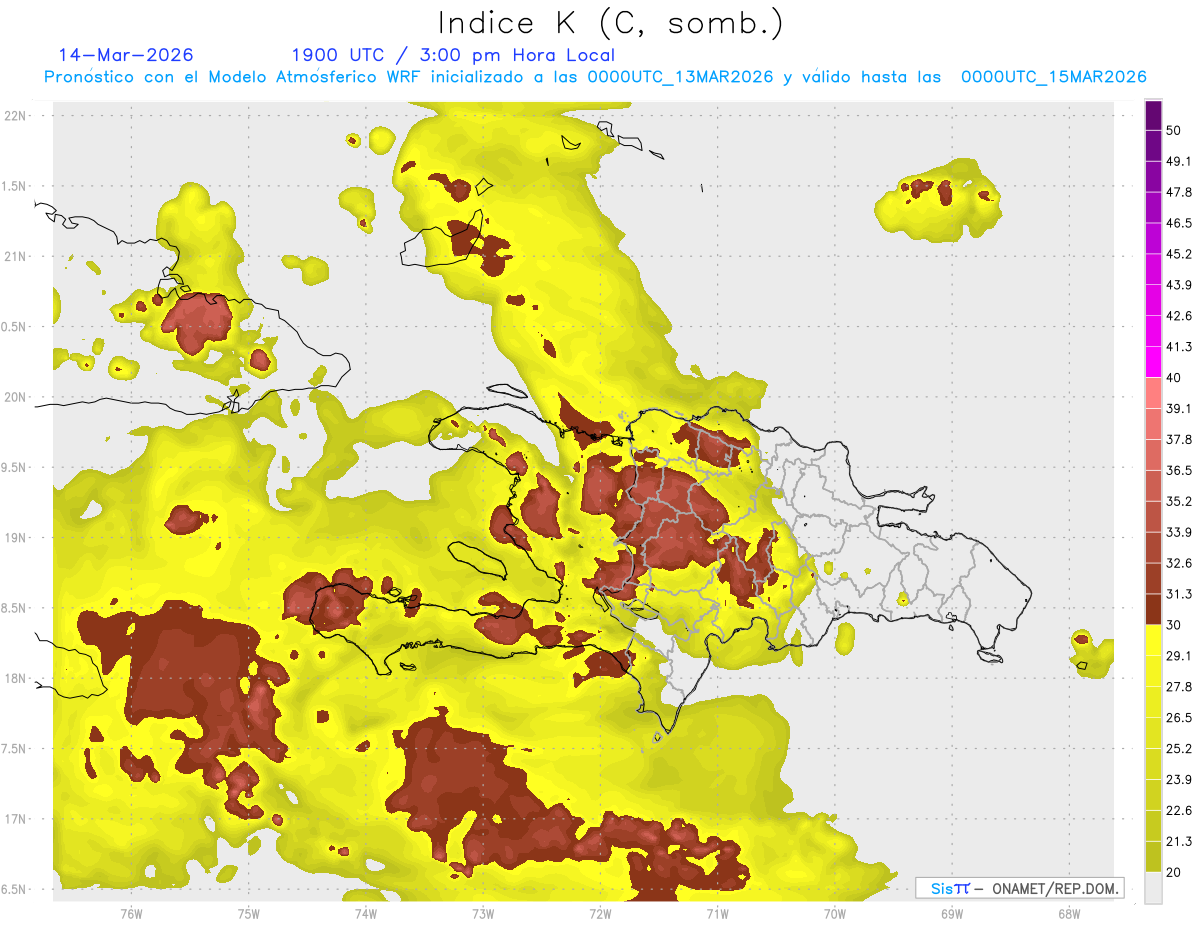Viewport: 1200px width, 927px height.
Task: Click the legend value '46.5'
Action: point(1179,223)
